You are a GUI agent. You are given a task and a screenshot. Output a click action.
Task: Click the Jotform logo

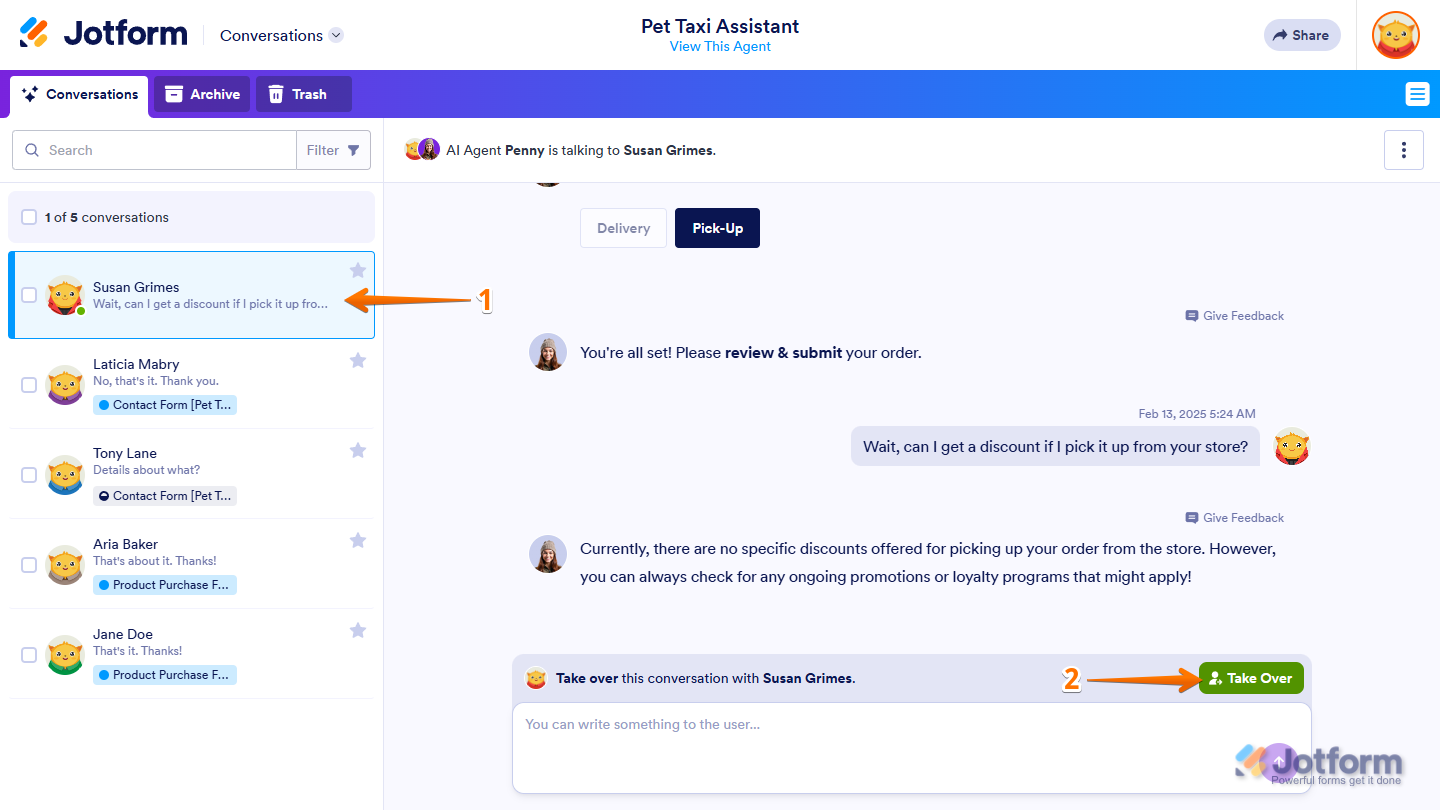(x=104, y=34)
